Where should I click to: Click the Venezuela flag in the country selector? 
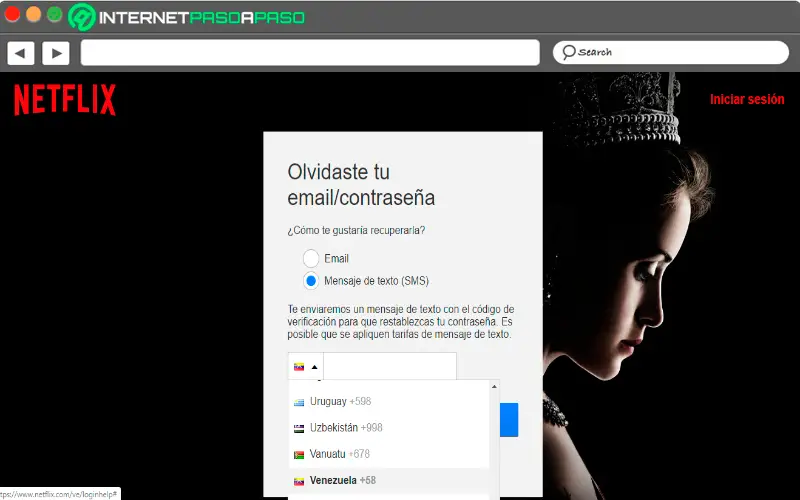point(299,367)
